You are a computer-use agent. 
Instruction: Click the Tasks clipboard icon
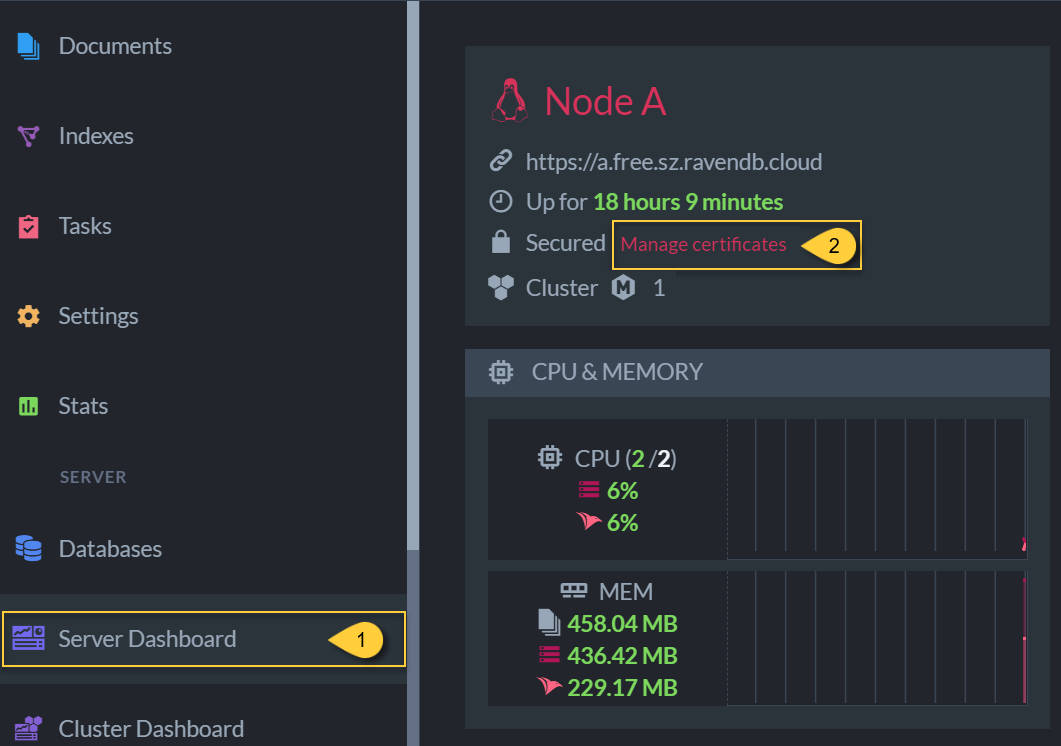point(28,226)
